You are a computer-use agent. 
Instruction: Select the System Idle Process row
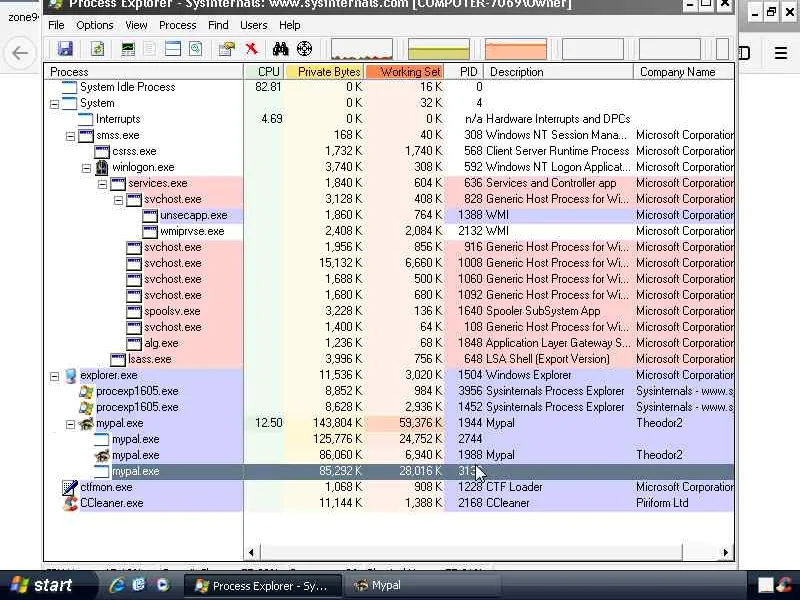click(x=389, y=87)
